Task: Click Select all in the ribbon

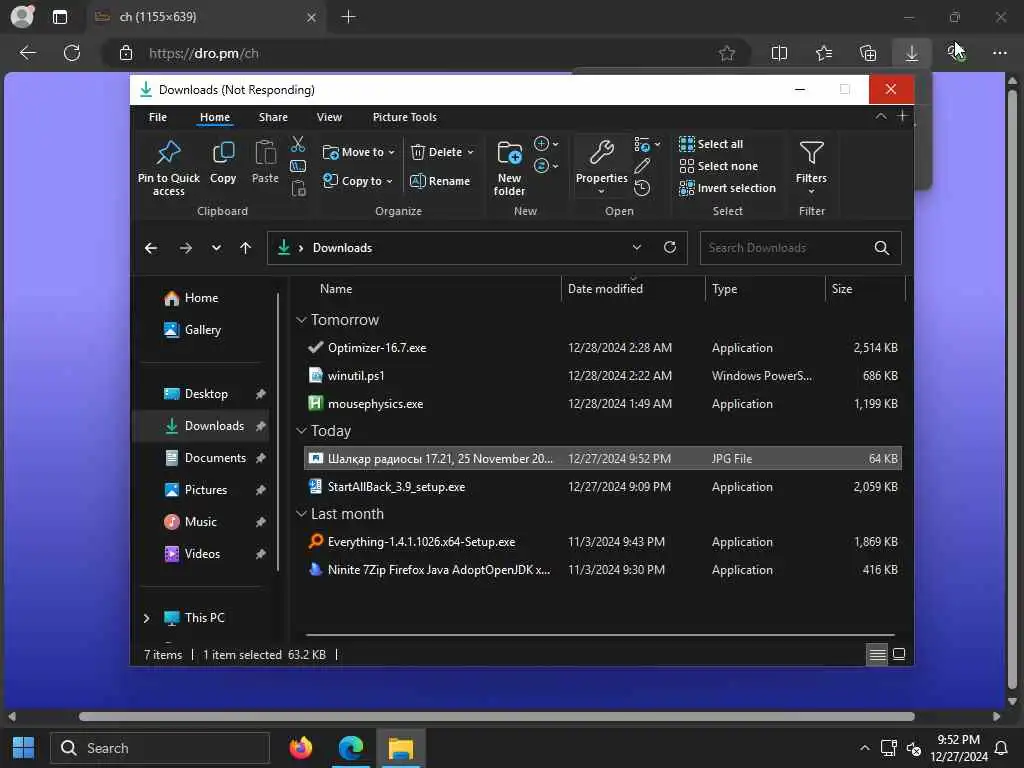Action: (711, 144)
